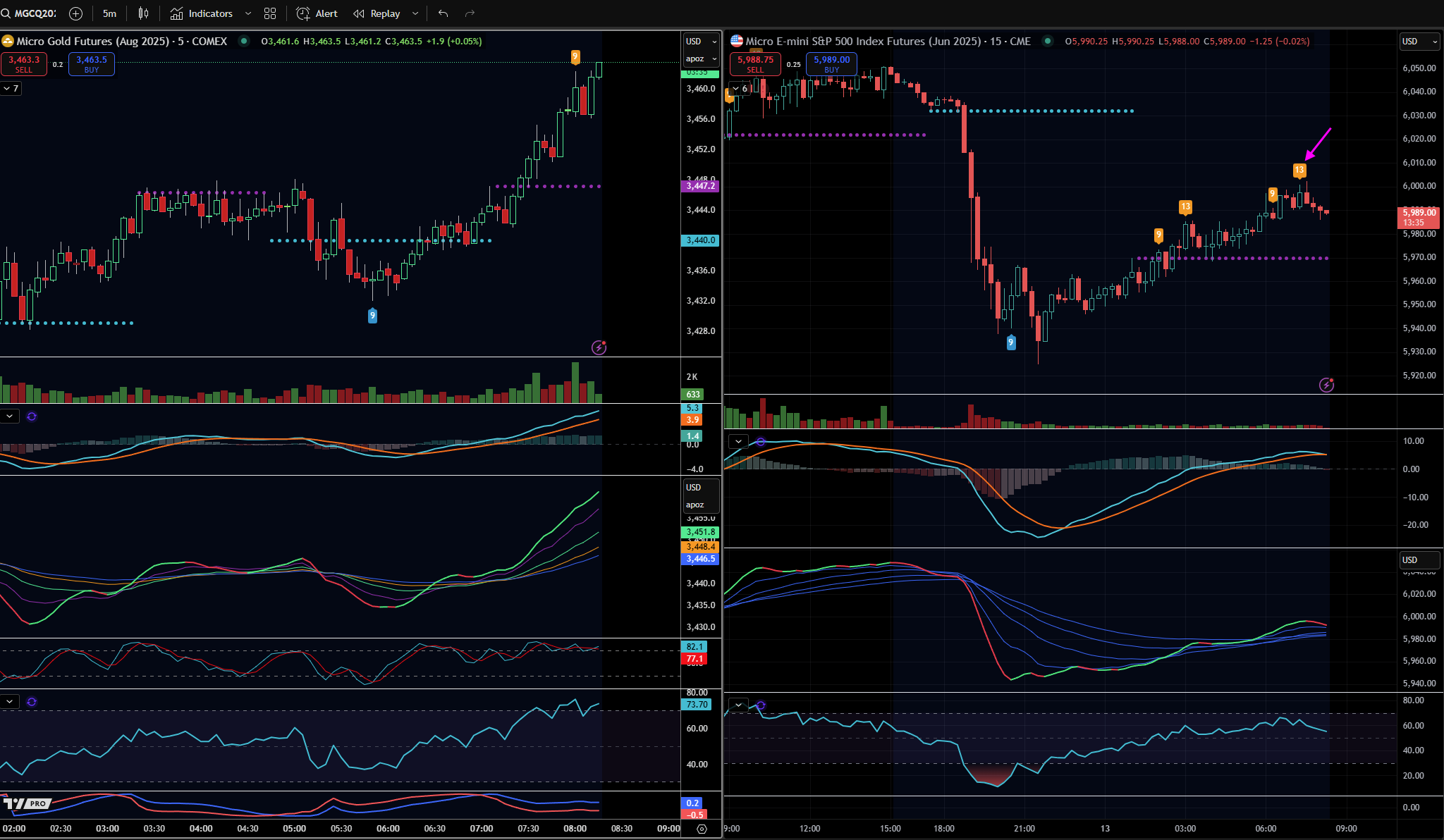
Task: Open the candlestick chart style icon
Action: click(143, 13)
